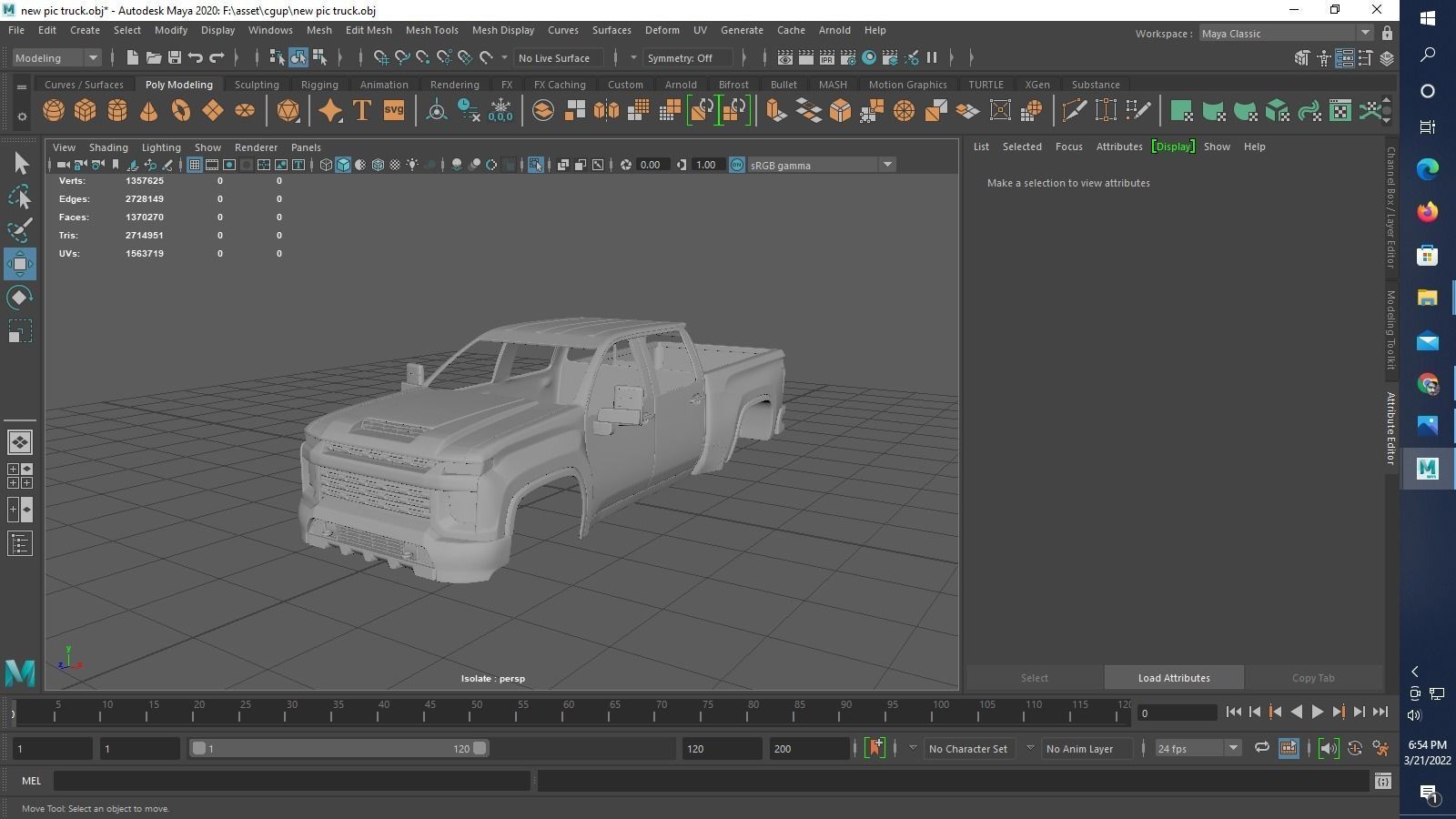Switch to the Rigging shelf tab
Screen dimensions: 1456x819
319,84
